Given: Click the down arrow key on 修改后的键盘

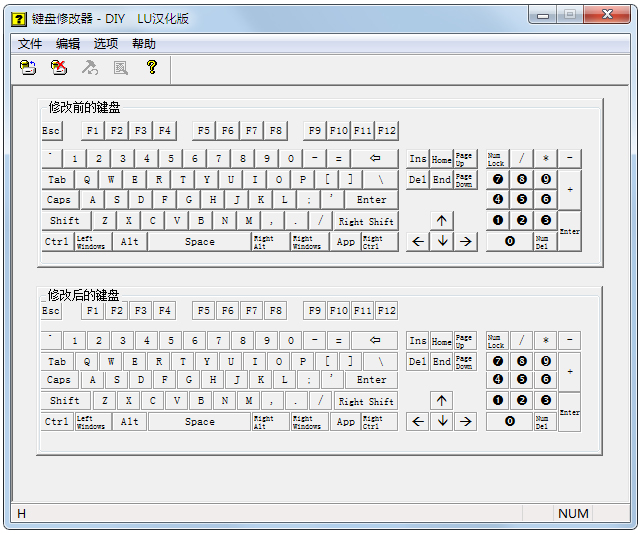Looking at the screenshot, I should click(x=442, y=422).
